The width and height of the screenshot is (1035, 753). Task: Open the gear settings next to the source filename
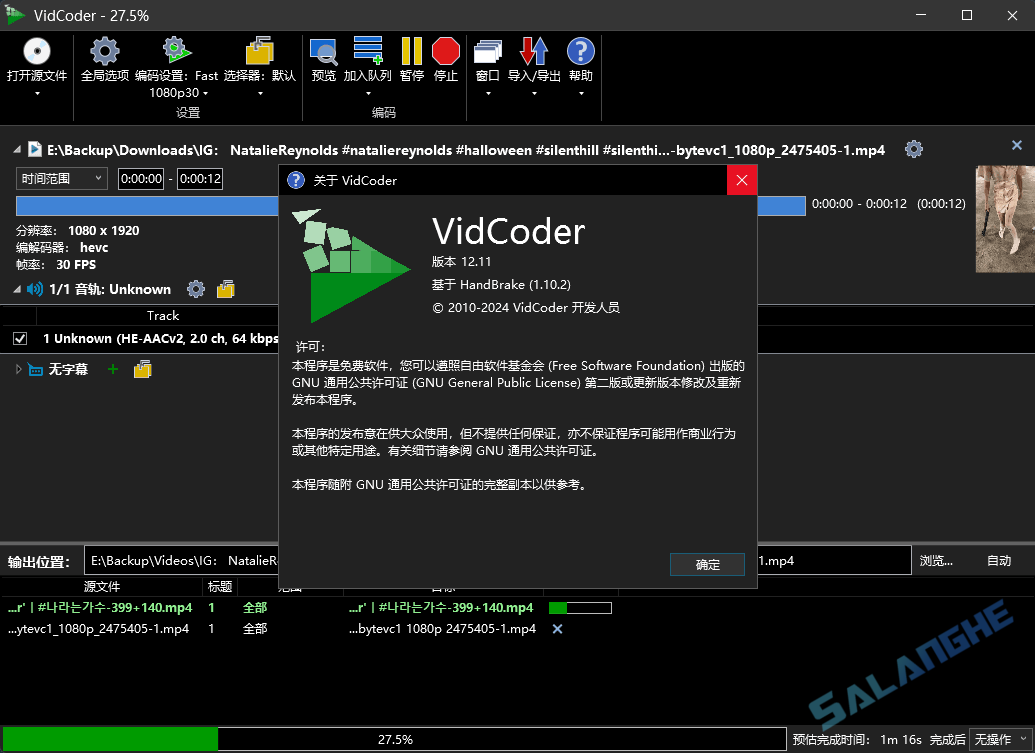913,148
